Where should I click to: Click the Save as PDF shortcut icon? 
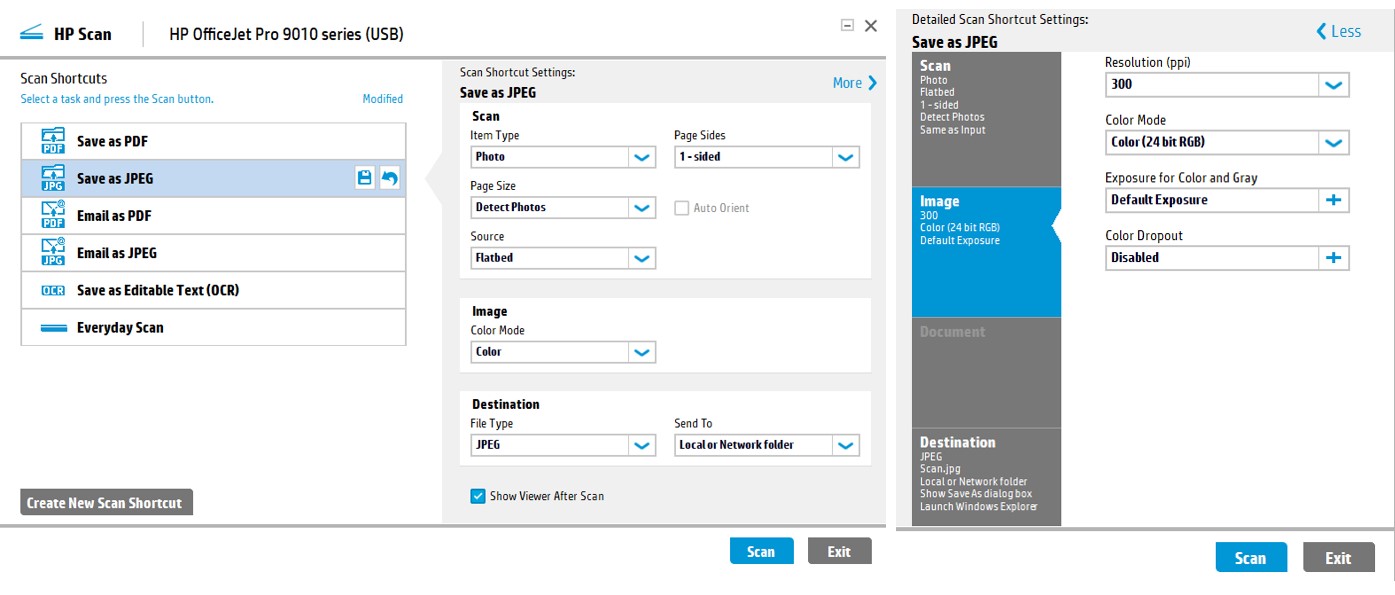click(x=53, y=141)
